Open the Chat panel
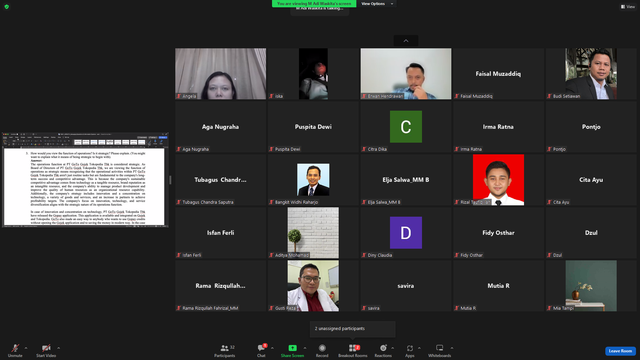This screenshot has height=360, width=640. [261, 350]
